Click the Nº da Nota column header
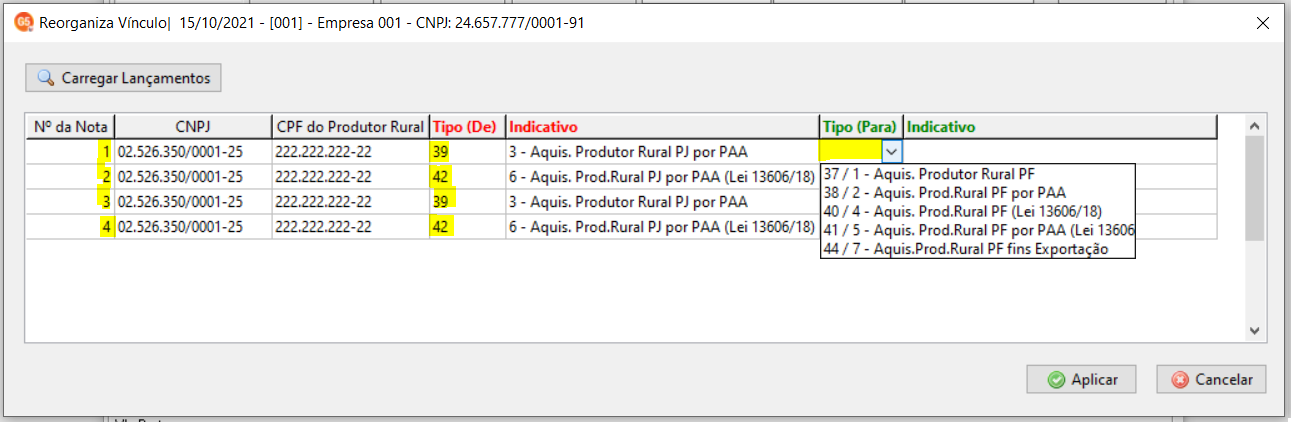 pyautogui.click(x=70, y=127)
